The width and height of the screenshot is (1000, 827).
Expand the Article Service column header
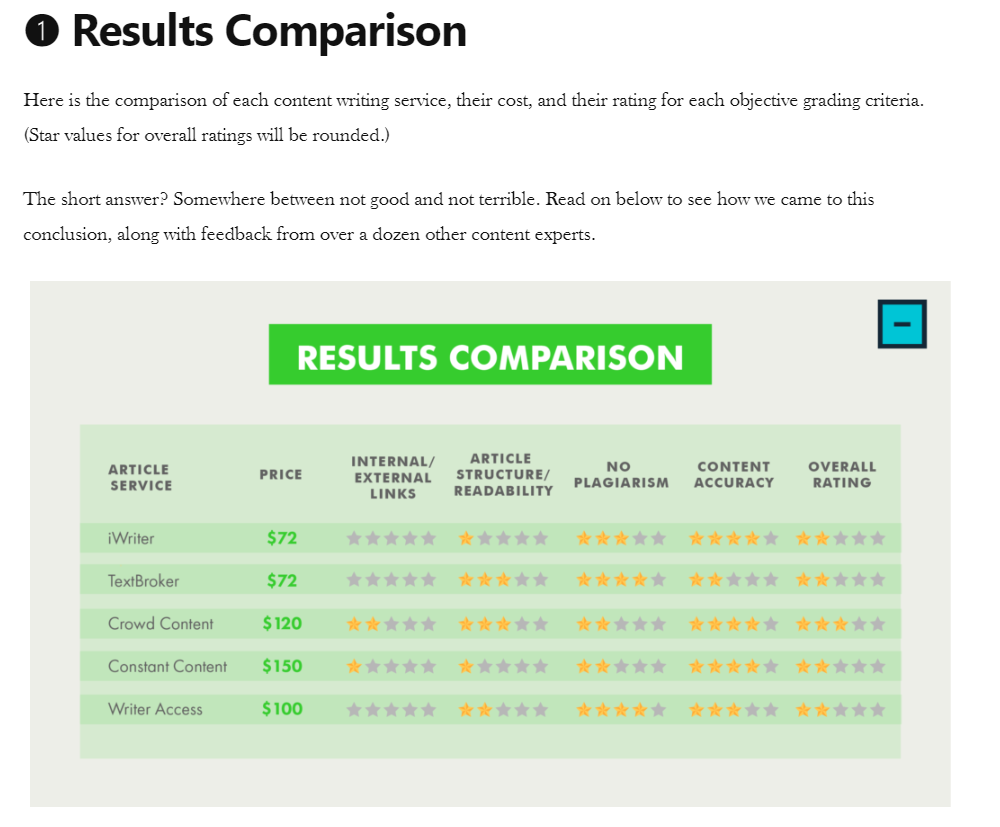click(139, 474)
